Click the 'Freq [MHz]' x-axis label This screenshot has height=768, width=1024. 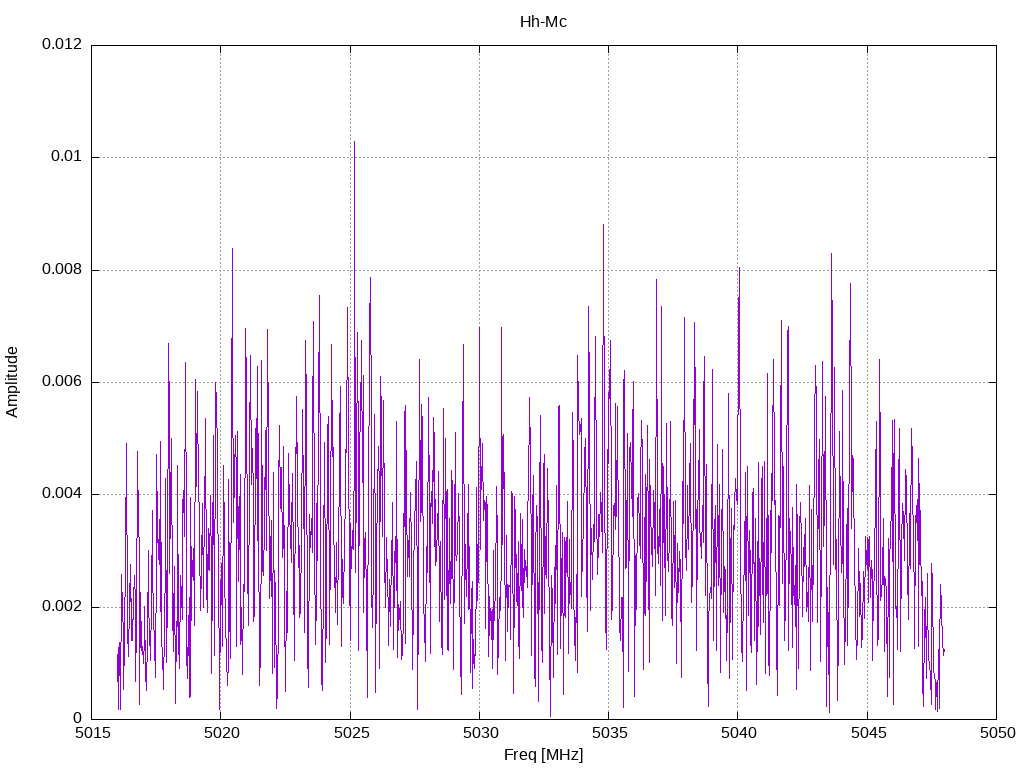[x=543, y=755]
